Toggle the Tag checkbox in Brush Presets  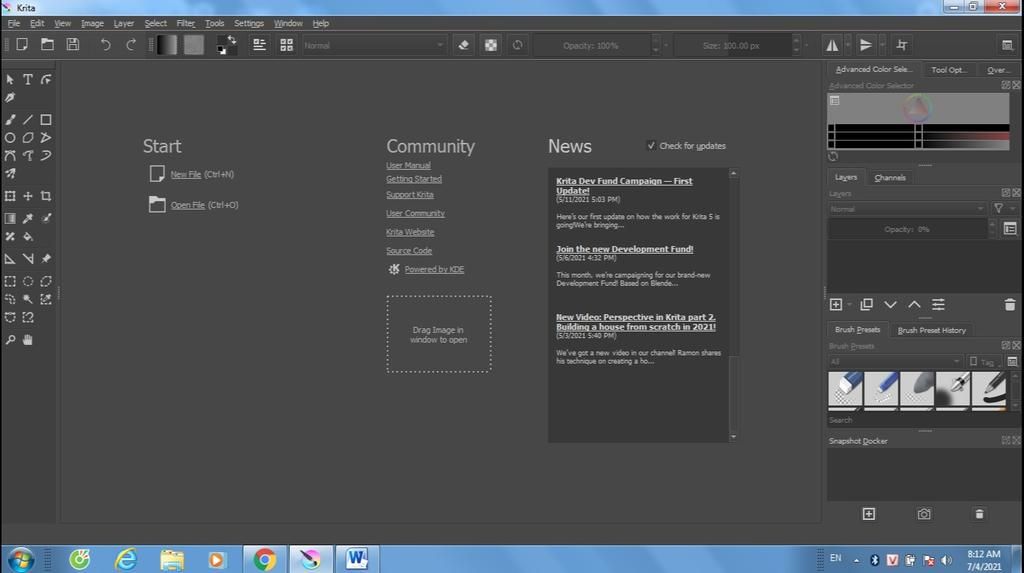[x=974, y=361]
